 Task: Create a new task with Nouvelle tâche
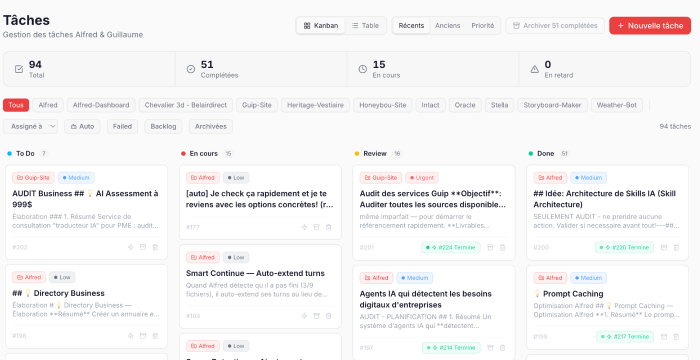click(x=650, y=25)
